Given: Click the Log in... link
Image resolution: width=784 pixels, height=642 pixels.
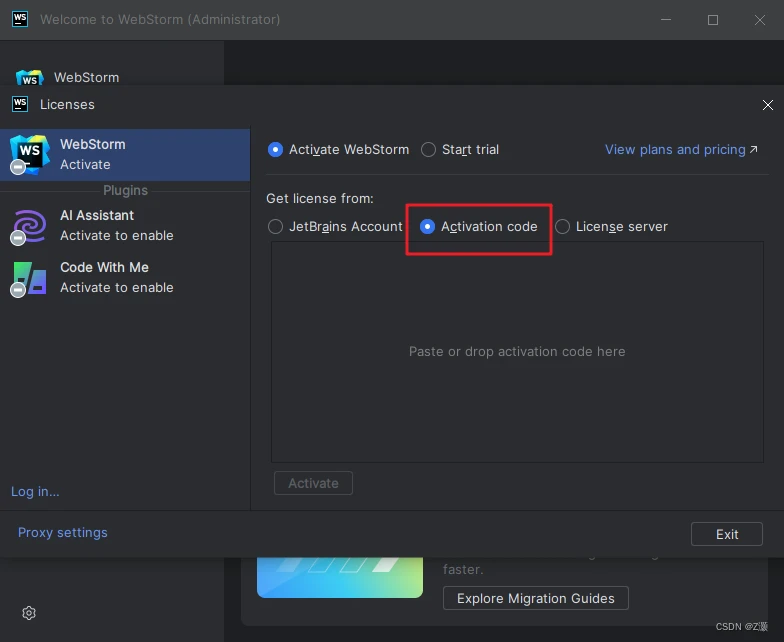Looking at the screenshot, I should 35,491.
